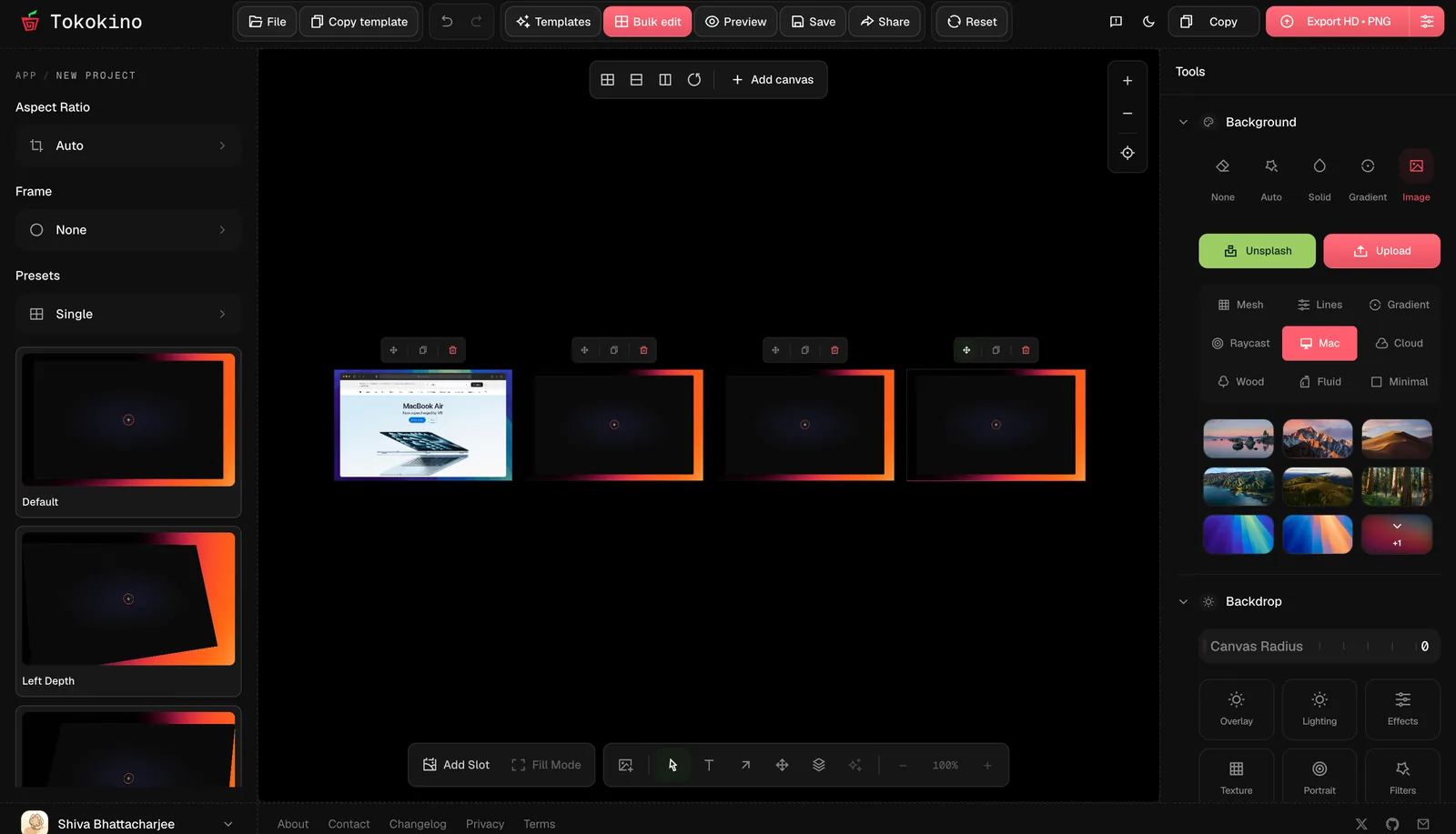Open the Presets Single dropdown
This screenshot has width=1456, height=834.
(x=128, y=314)
